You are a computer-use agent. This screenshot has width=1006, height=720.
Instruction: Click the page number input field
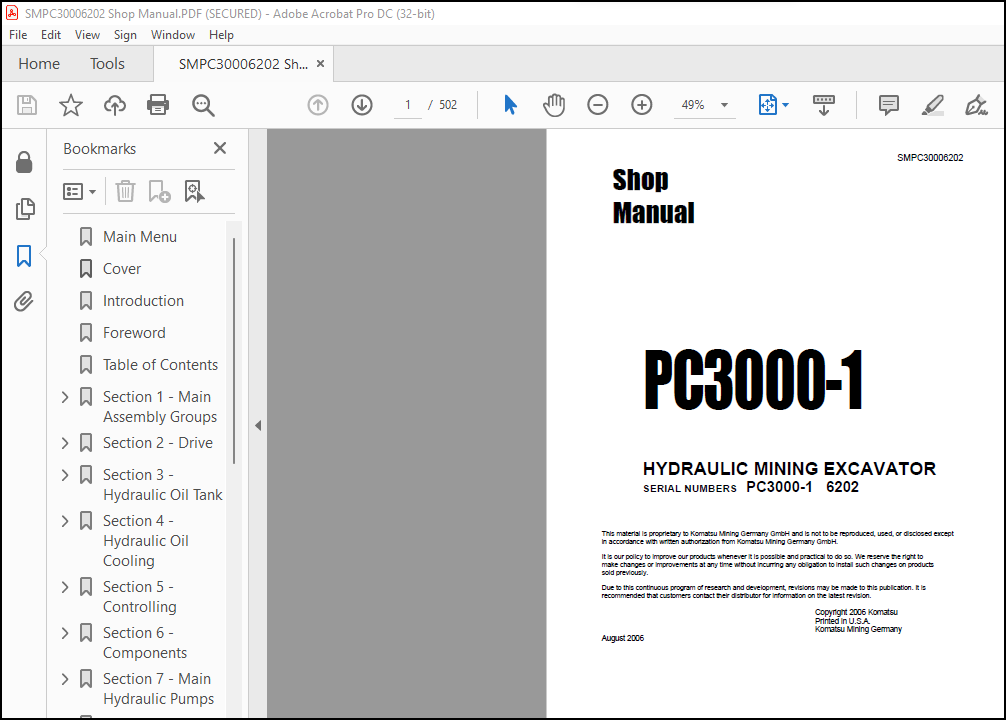pos(407,105)
